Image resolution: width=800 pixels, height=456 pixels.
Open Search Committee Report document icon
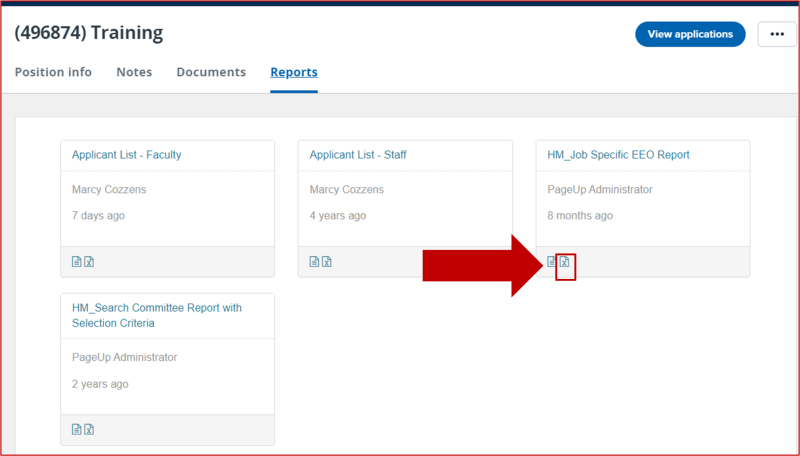tap(77, 430)
